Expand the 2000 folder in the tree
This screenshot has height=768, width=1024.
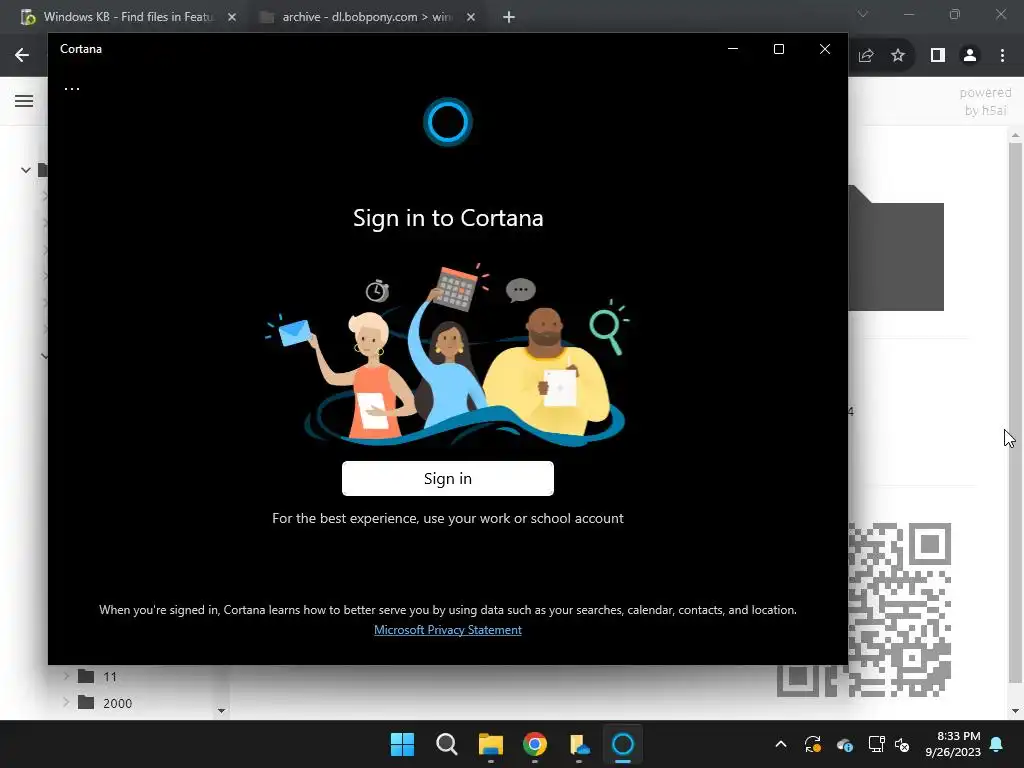pos(66,703)
